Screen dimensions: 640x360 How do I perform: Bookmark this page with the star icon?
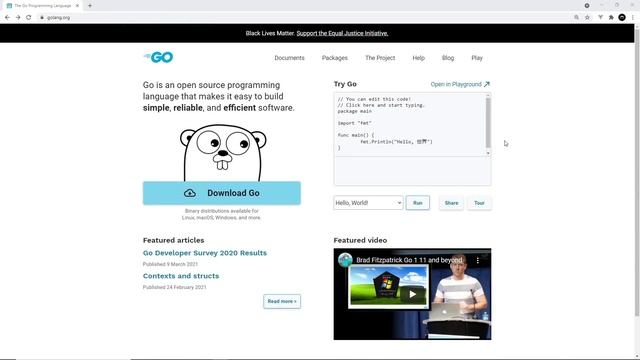(x=587, y=18)
